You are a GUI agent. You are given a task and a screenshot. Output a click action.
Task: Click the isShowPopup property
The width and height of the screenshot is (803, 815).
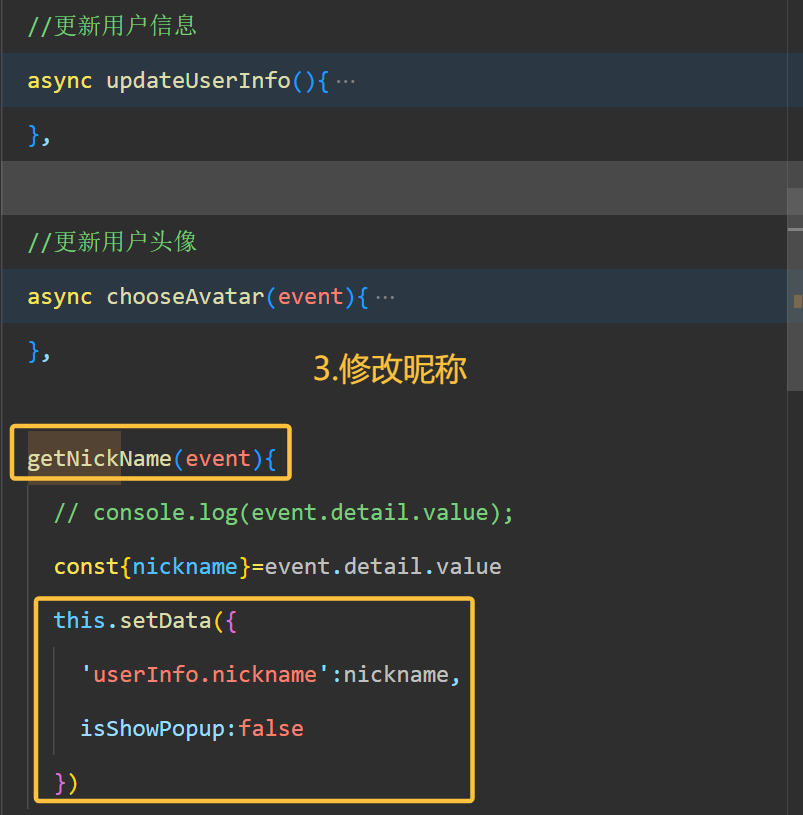152,729
